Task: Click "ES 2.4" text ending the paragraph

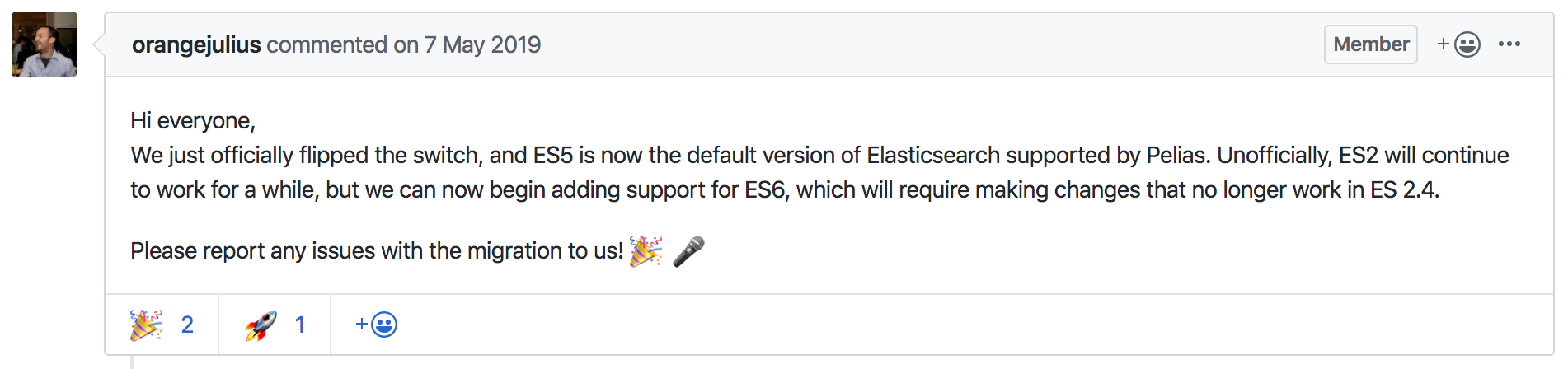Action: pyautogui.click(x=1403, y=190)
